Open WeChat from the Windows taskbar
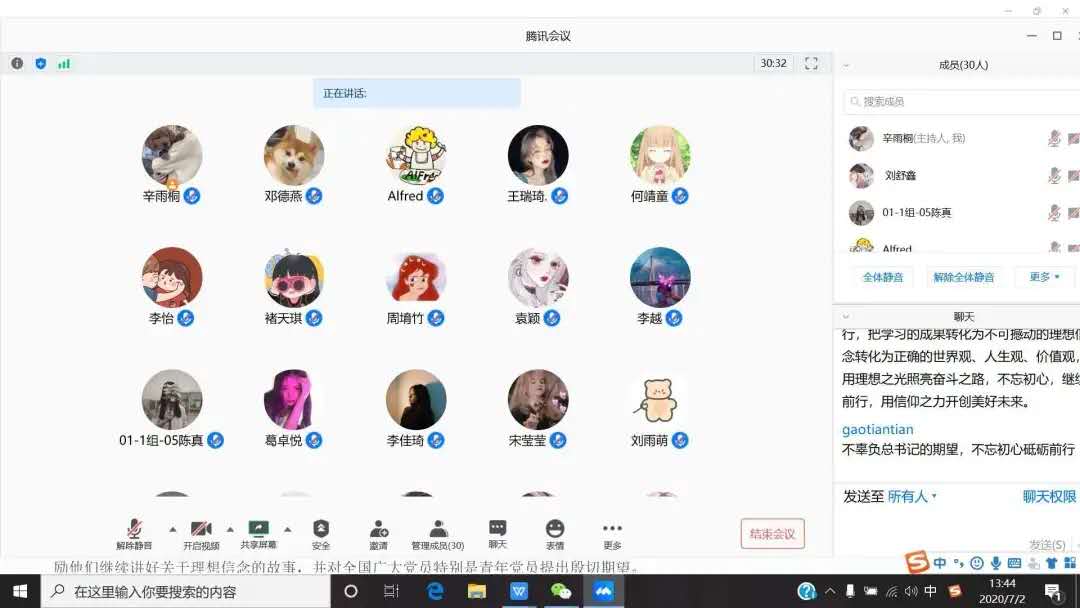 click(x=562, y=591)
